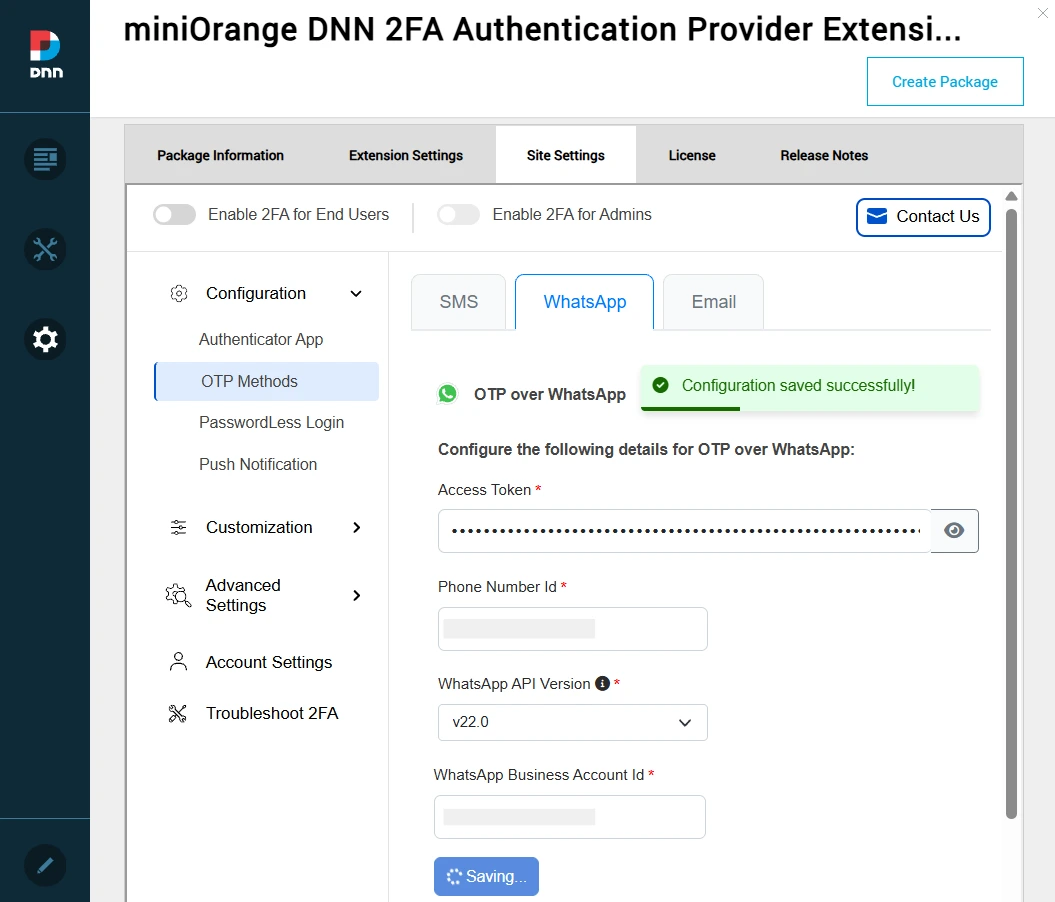Click the Account Settings person icon

coord(178,662)
